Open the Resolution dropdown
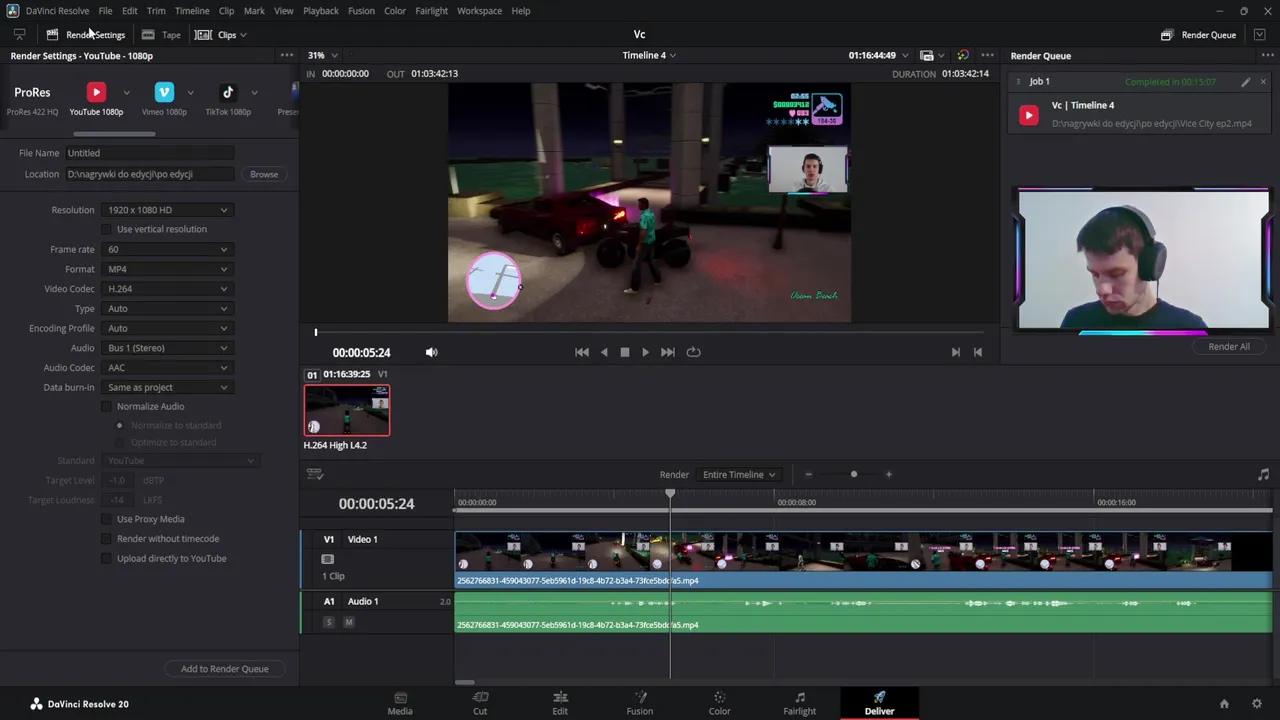This screenshot has width=1280, height=720. [167, 210]
